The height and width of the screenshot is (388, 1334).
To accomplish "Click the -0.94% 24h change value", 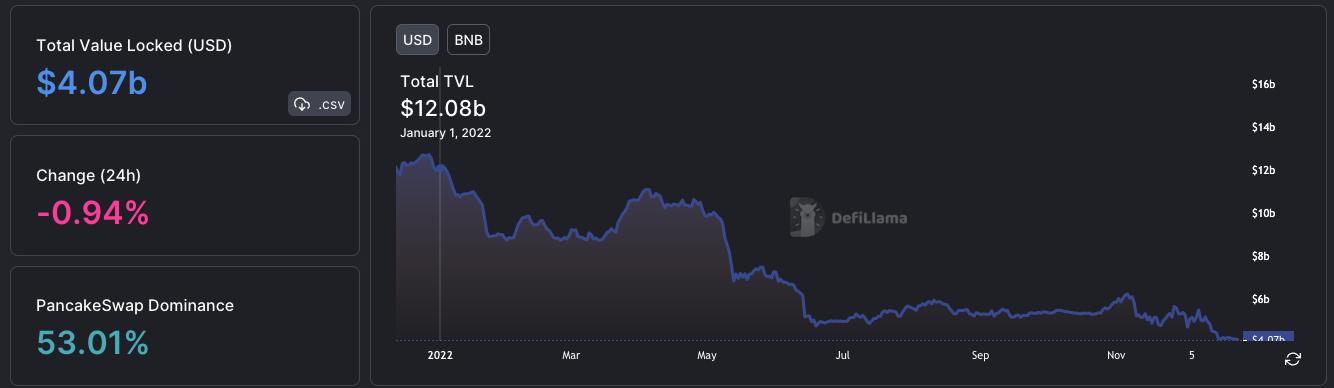I will [x=93, y=212].
